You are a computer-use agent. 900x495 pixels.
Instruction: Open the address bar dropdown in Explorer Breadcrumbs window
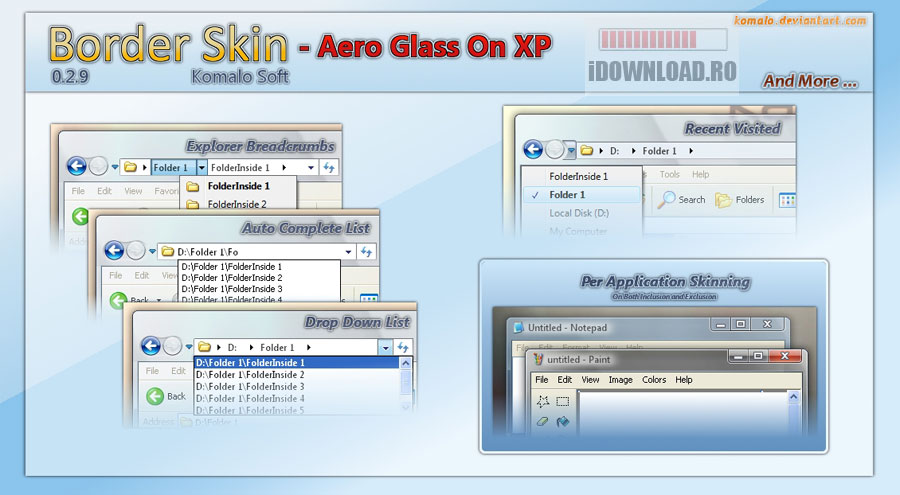[x=311, y=168]
